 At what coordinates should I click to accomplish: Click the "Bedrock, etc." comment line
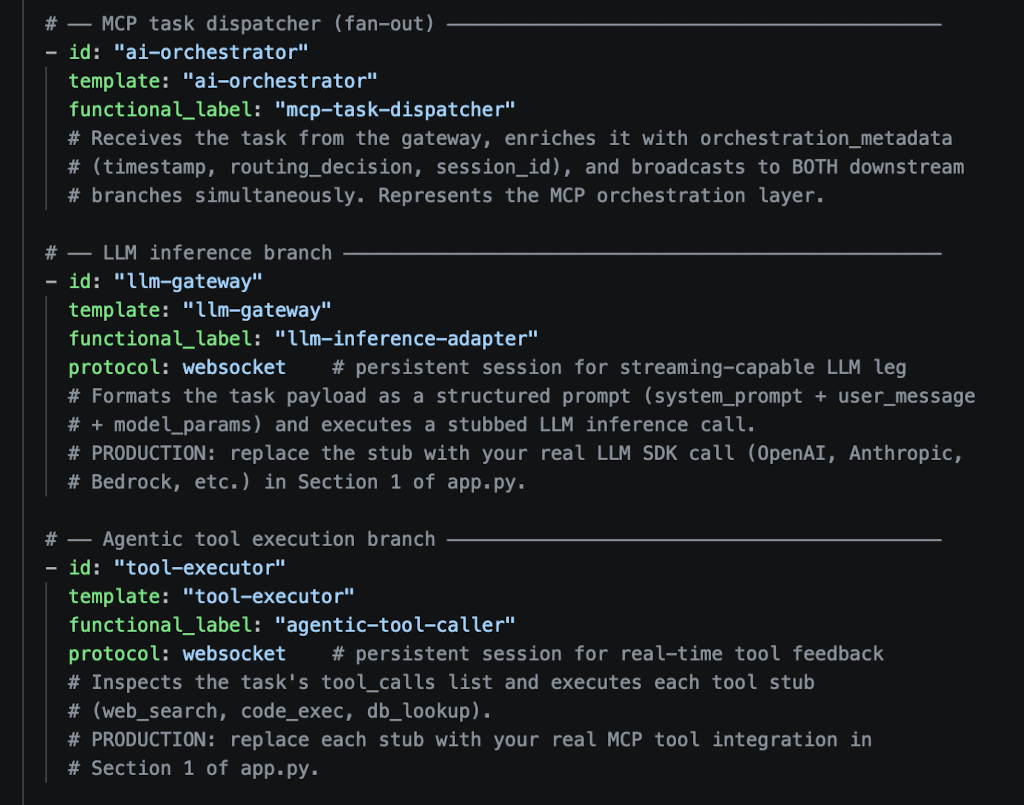pos(296,482)
